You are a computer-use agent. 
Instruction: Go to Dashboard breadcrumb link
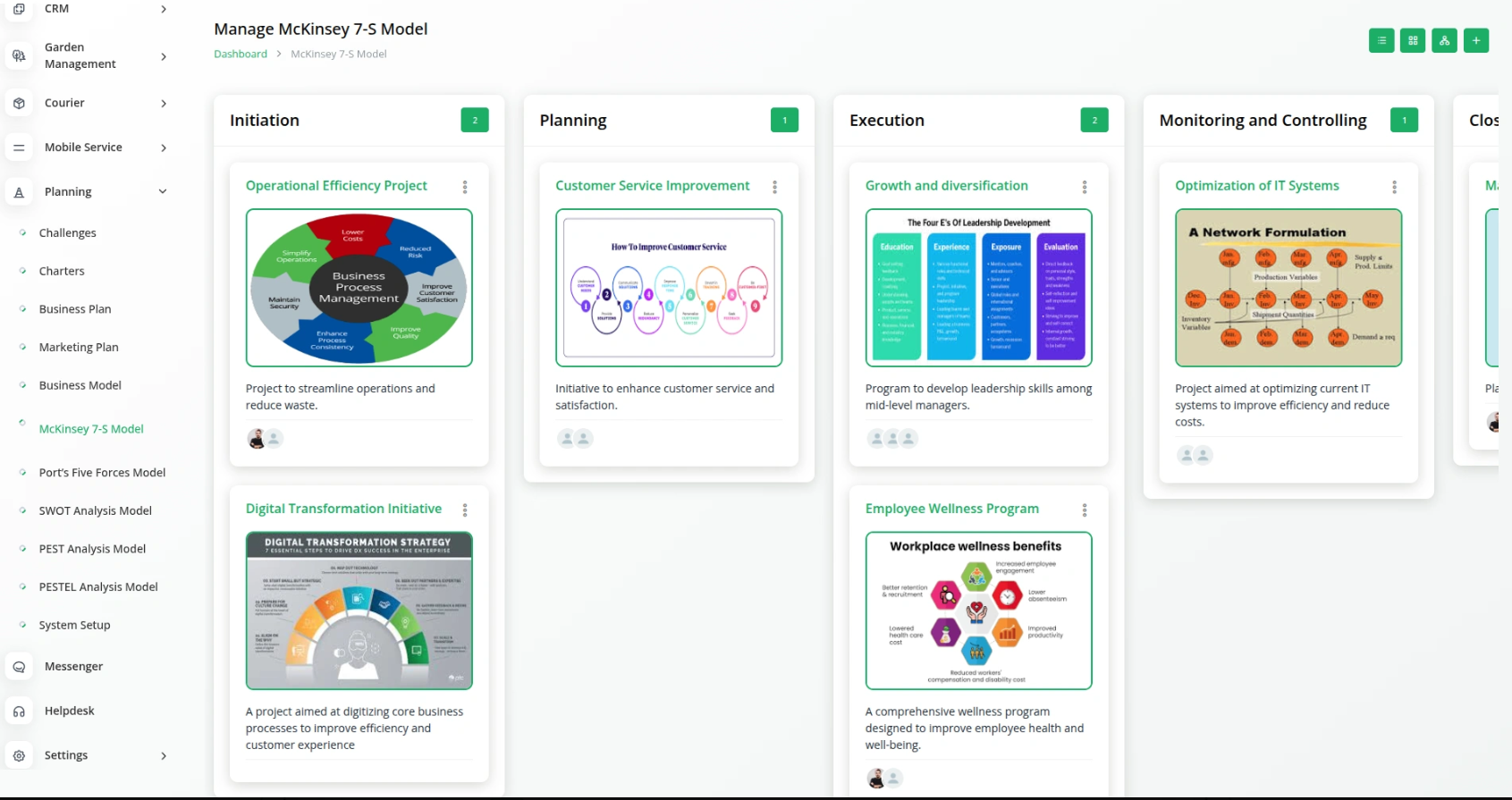point(241,54)
